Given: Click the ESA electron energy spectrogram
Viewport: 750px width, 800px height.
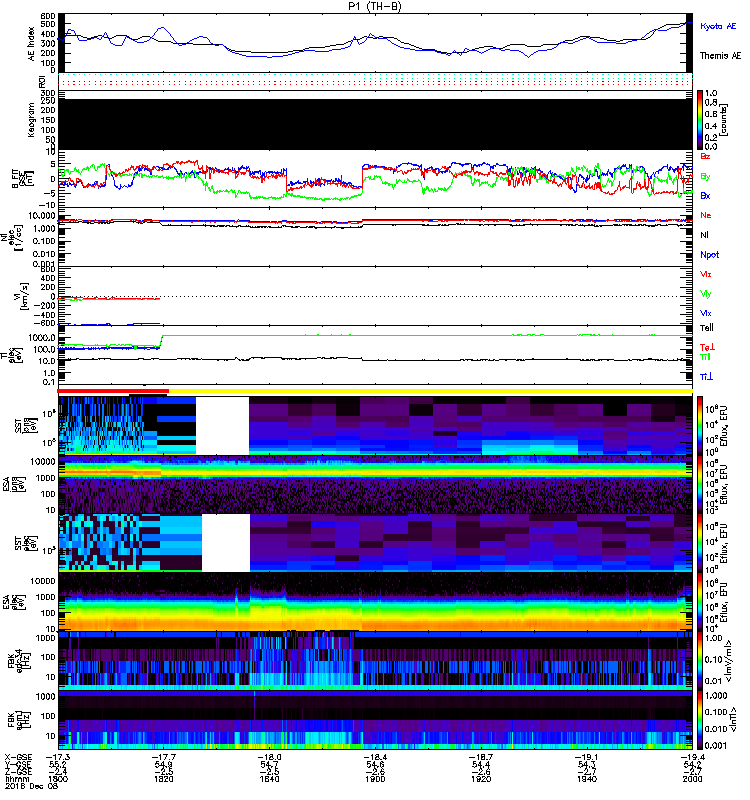Looking at the screenshot, I should pyautogui.click(x=375, y=602).
